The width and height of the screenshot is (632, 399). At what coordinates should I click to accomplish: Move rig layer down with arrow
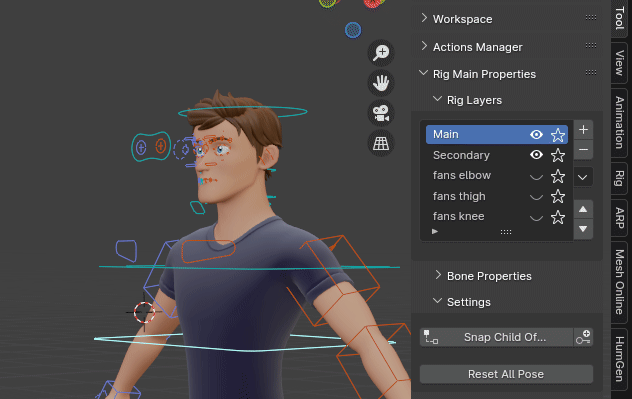(x=583, y=229)
